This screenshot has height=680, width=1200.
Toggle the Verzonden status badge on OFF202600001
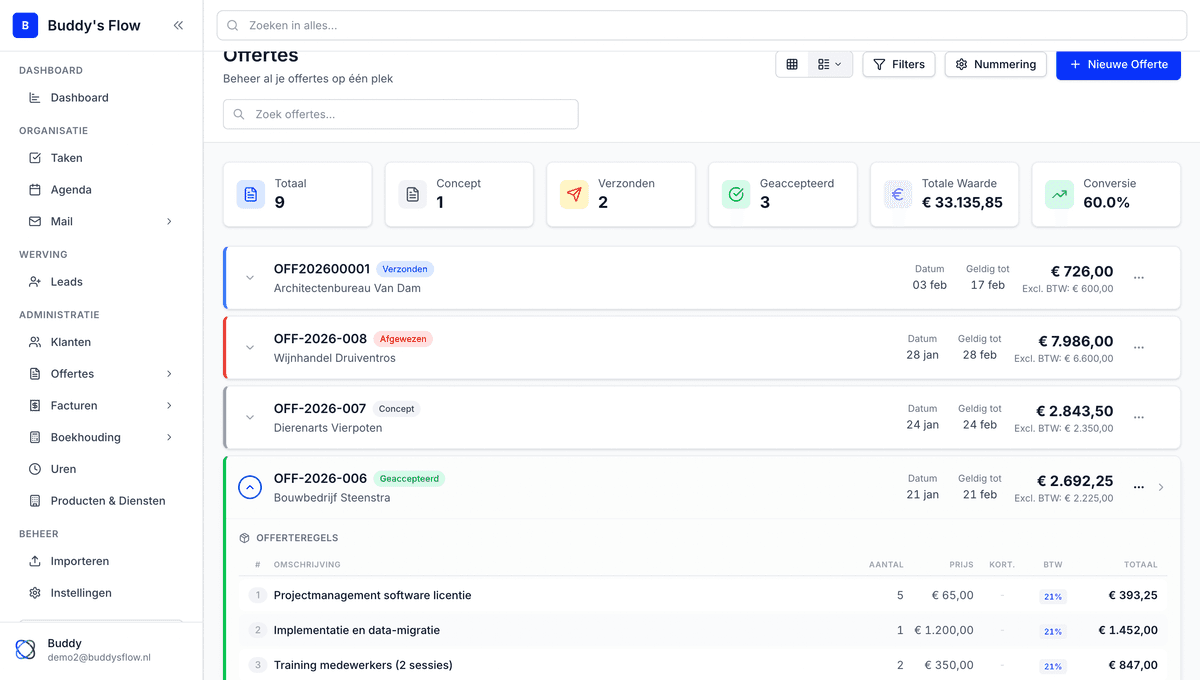pos(405,269)
